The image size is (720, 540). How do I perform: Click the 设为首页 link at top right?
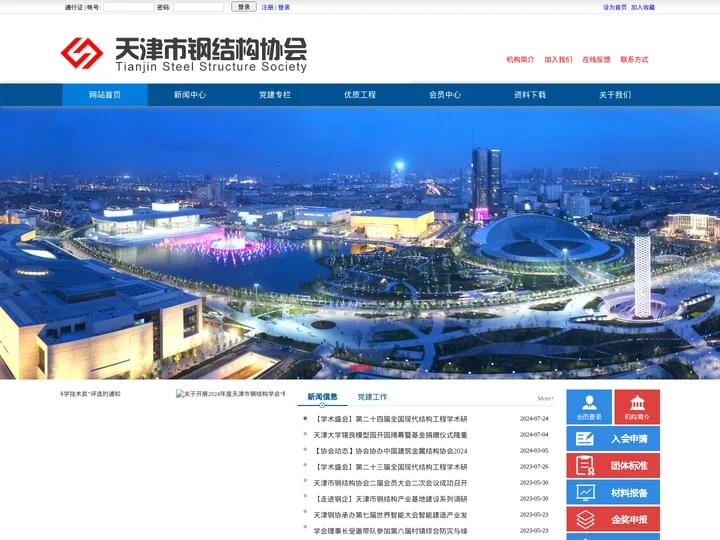click(614, 7)
